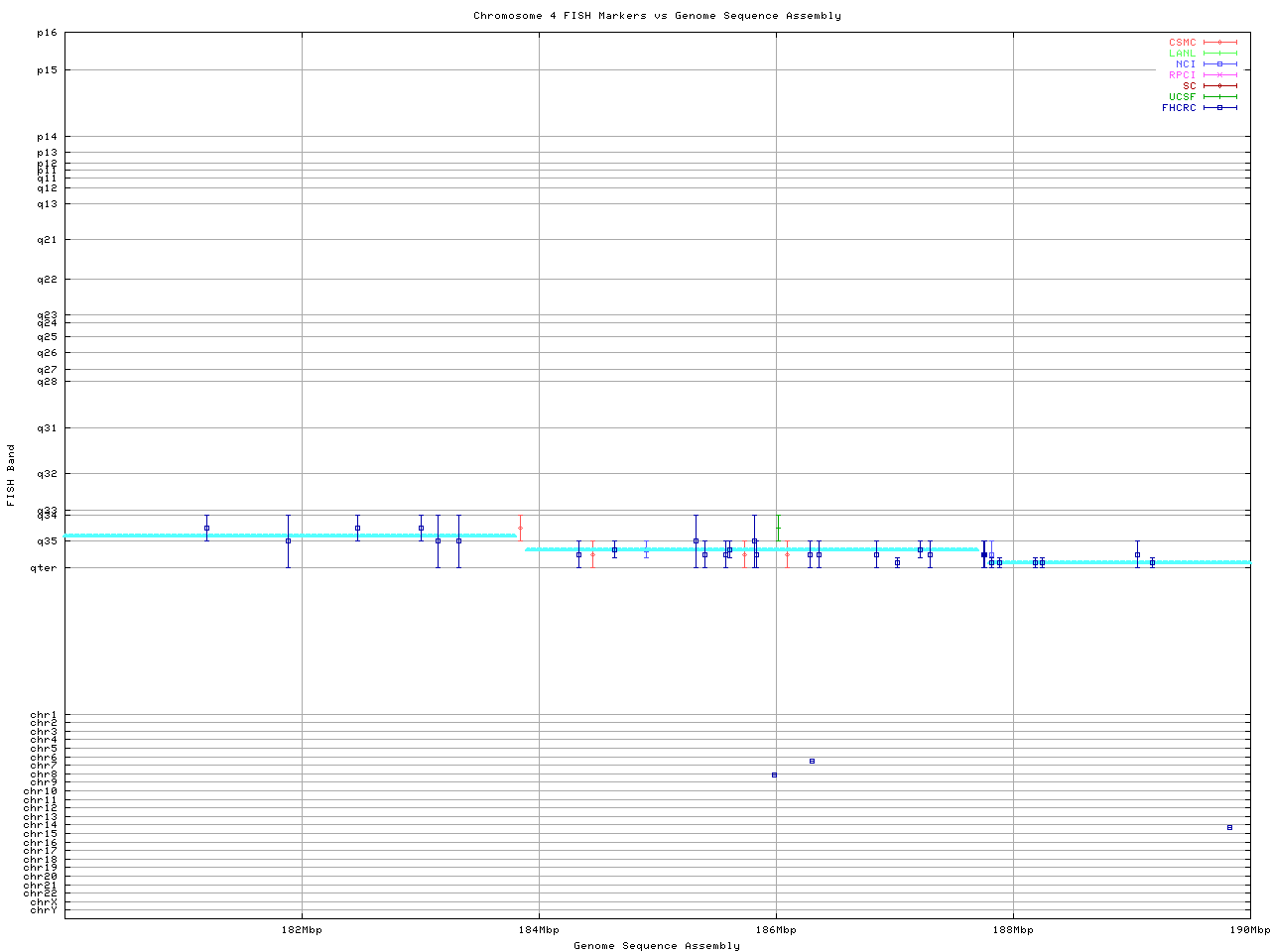Viewport: 1270px width, 952px height.
Task: Select the blue marker on the chr8 row
Action: [x=774, y=774]
